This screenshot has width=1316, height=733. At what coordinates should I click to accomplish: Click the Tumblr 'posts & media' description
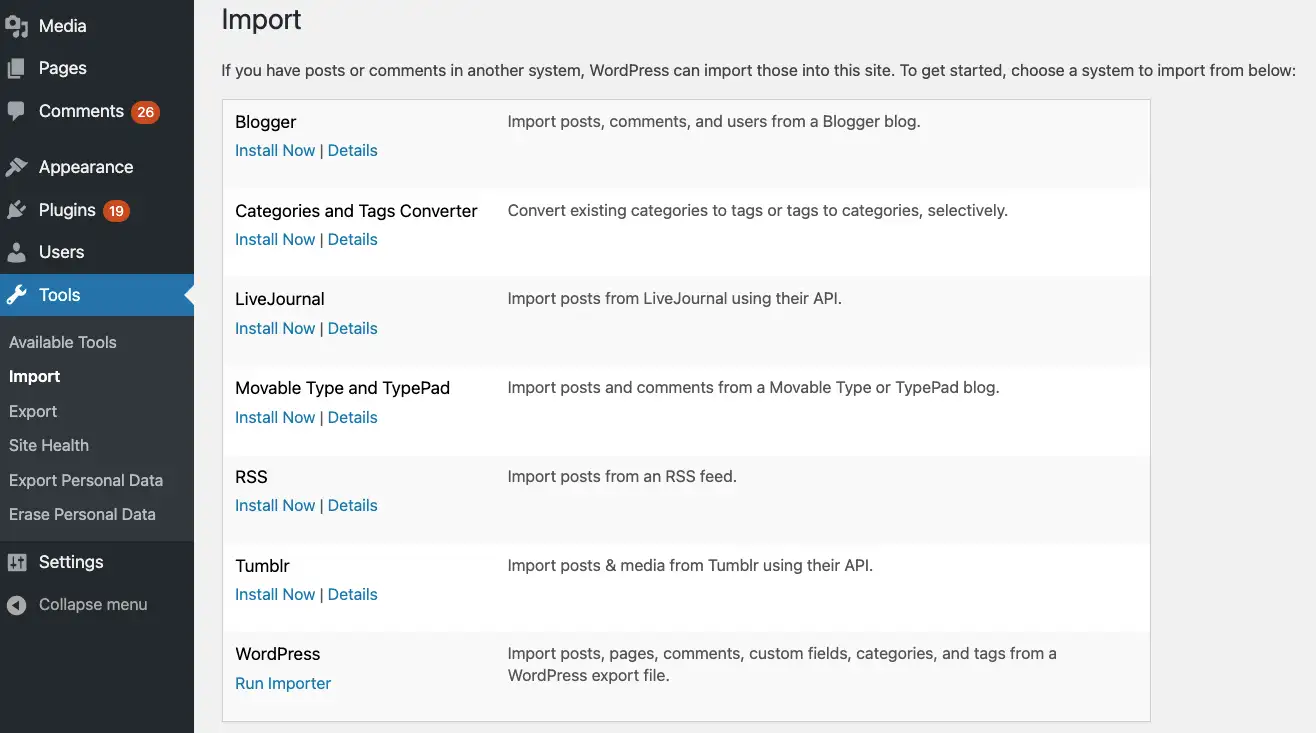click(x=691, y=566)
